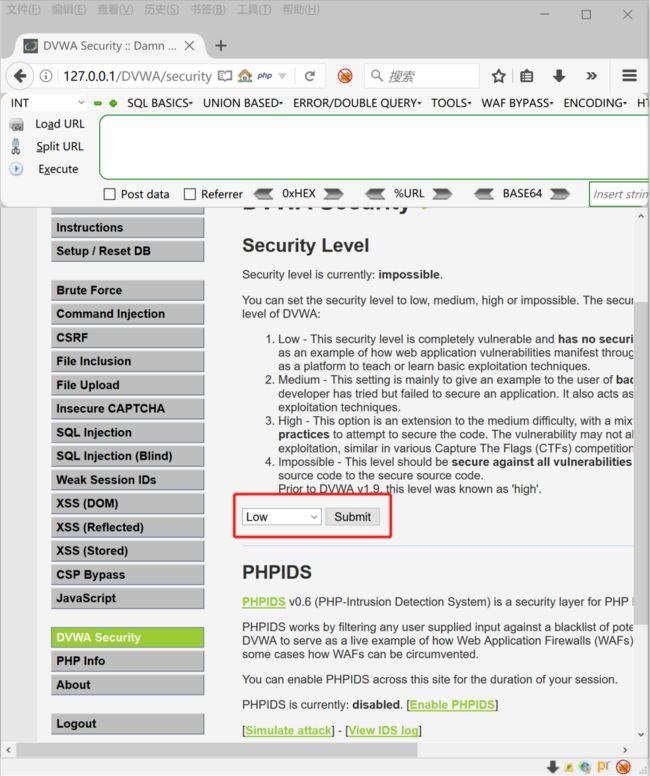The image size is (650, 776).
Task: Click the vertical scrollbar down arrow
Action: pos(641,734)
